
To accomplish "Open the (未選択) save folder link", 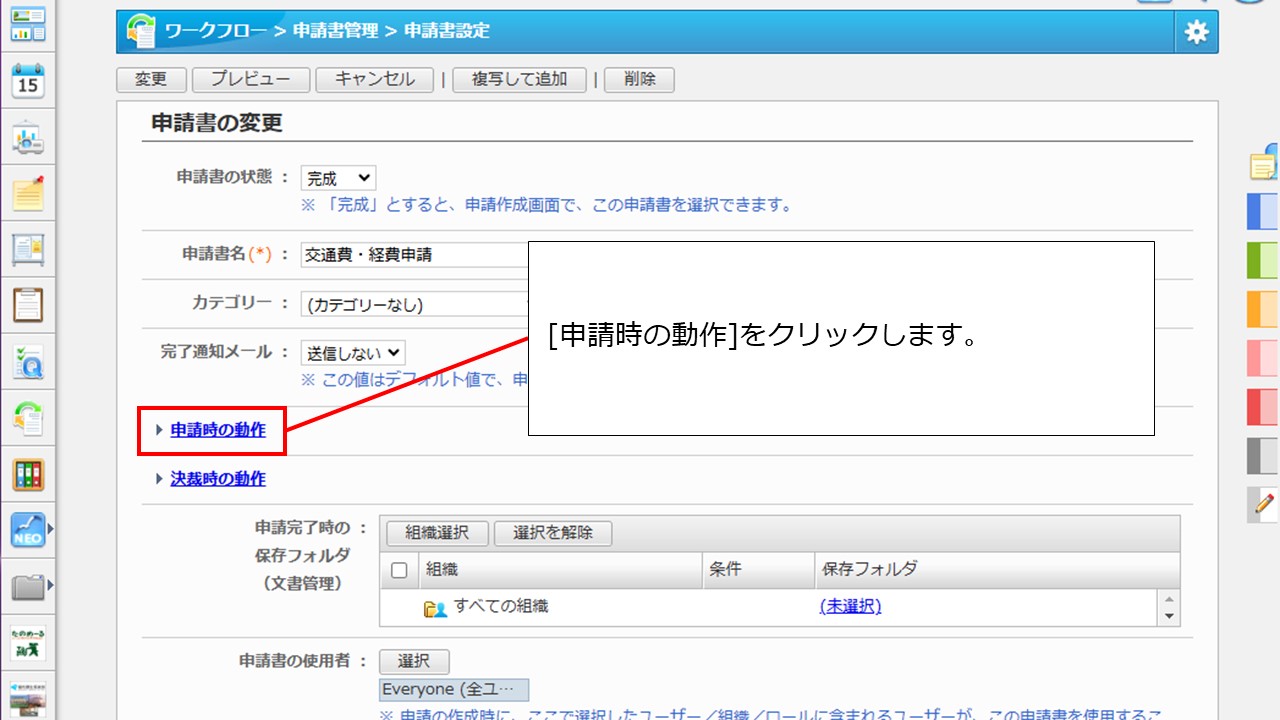I will [x=850, y=606].
